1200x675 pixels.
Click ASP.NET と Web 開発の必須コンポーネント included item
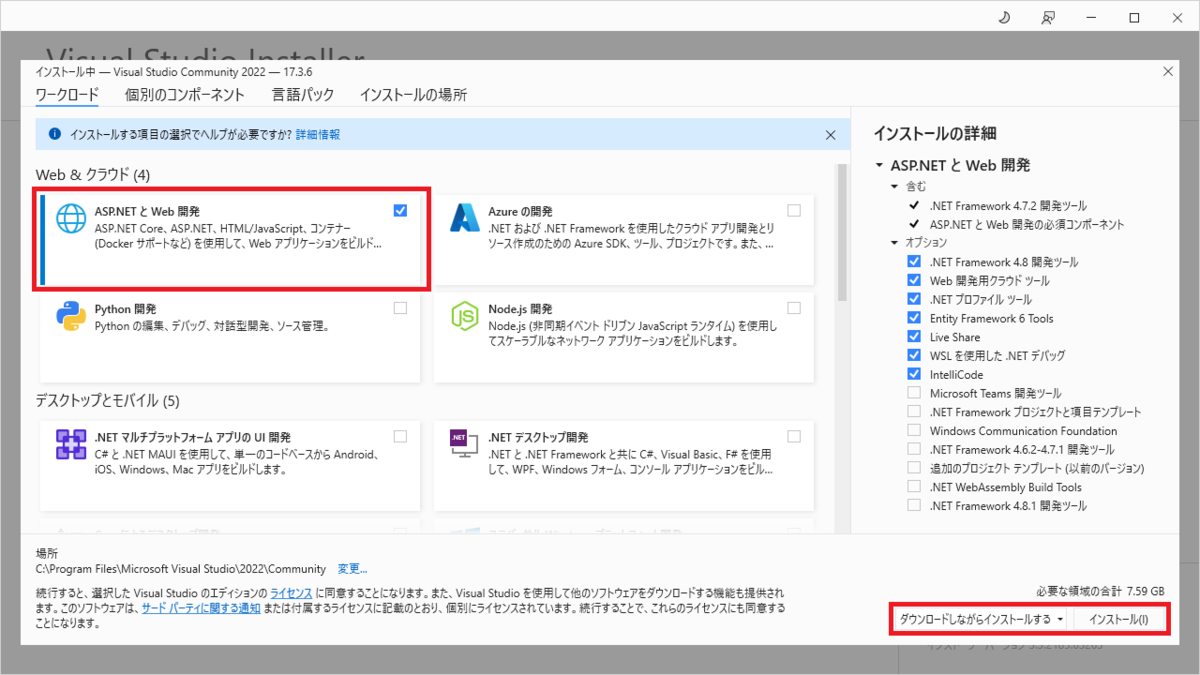pos(1027,225)
